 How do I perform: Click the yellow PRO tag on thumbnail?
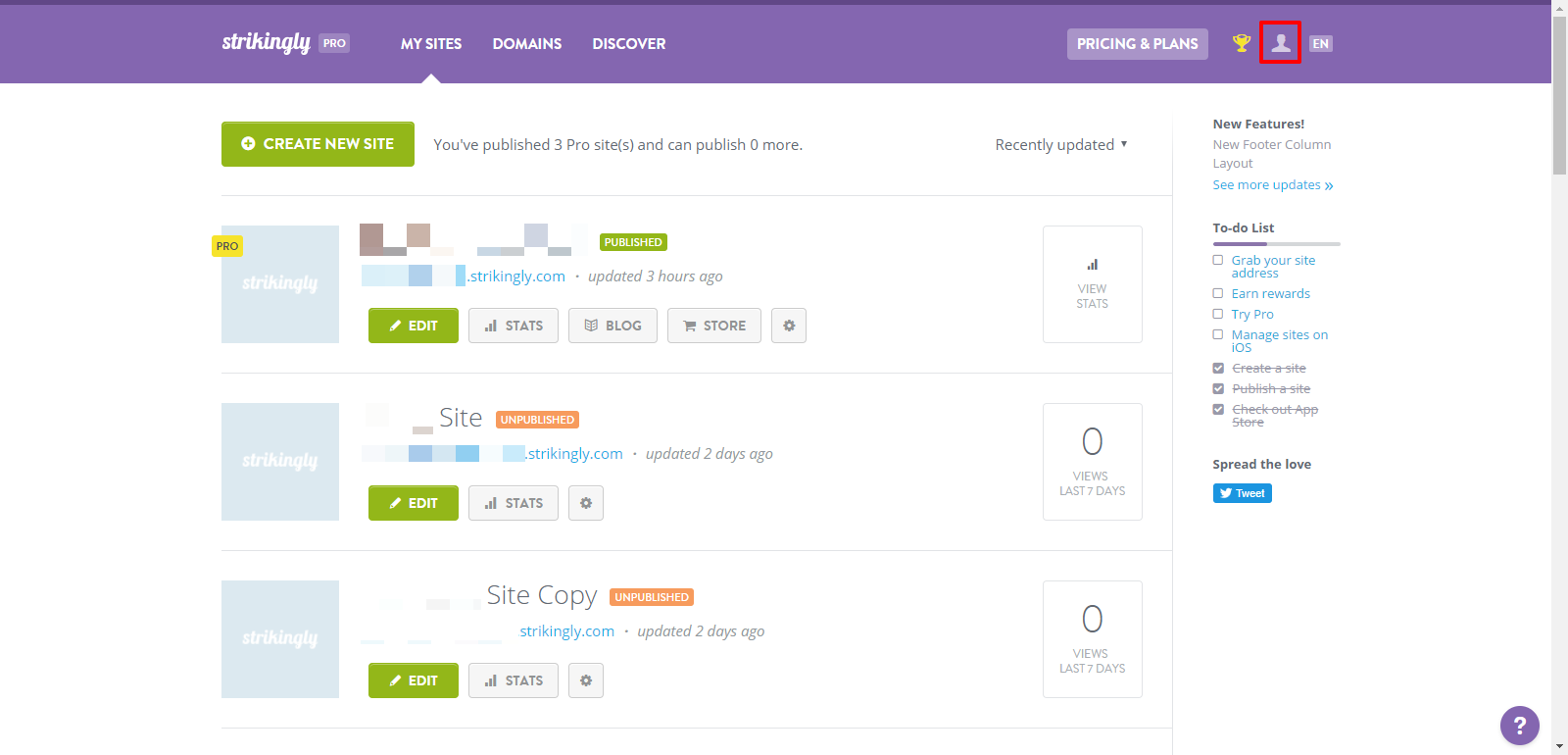pos(227,246)
